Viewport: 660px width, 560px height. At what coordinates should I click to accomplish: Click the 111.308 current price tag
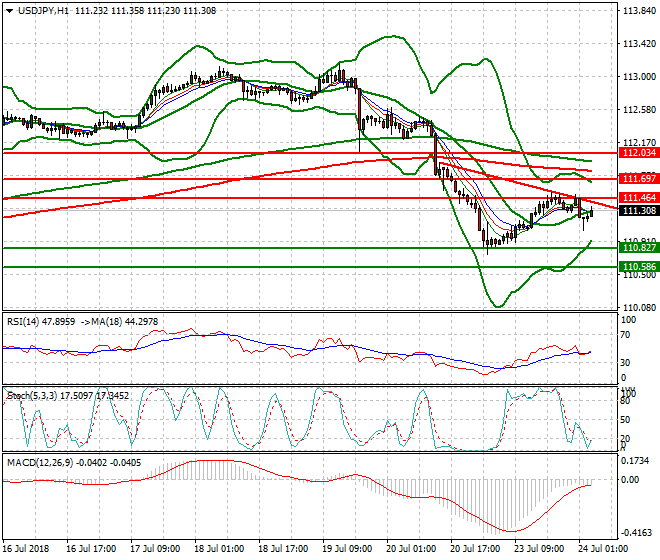coord(638,211)
